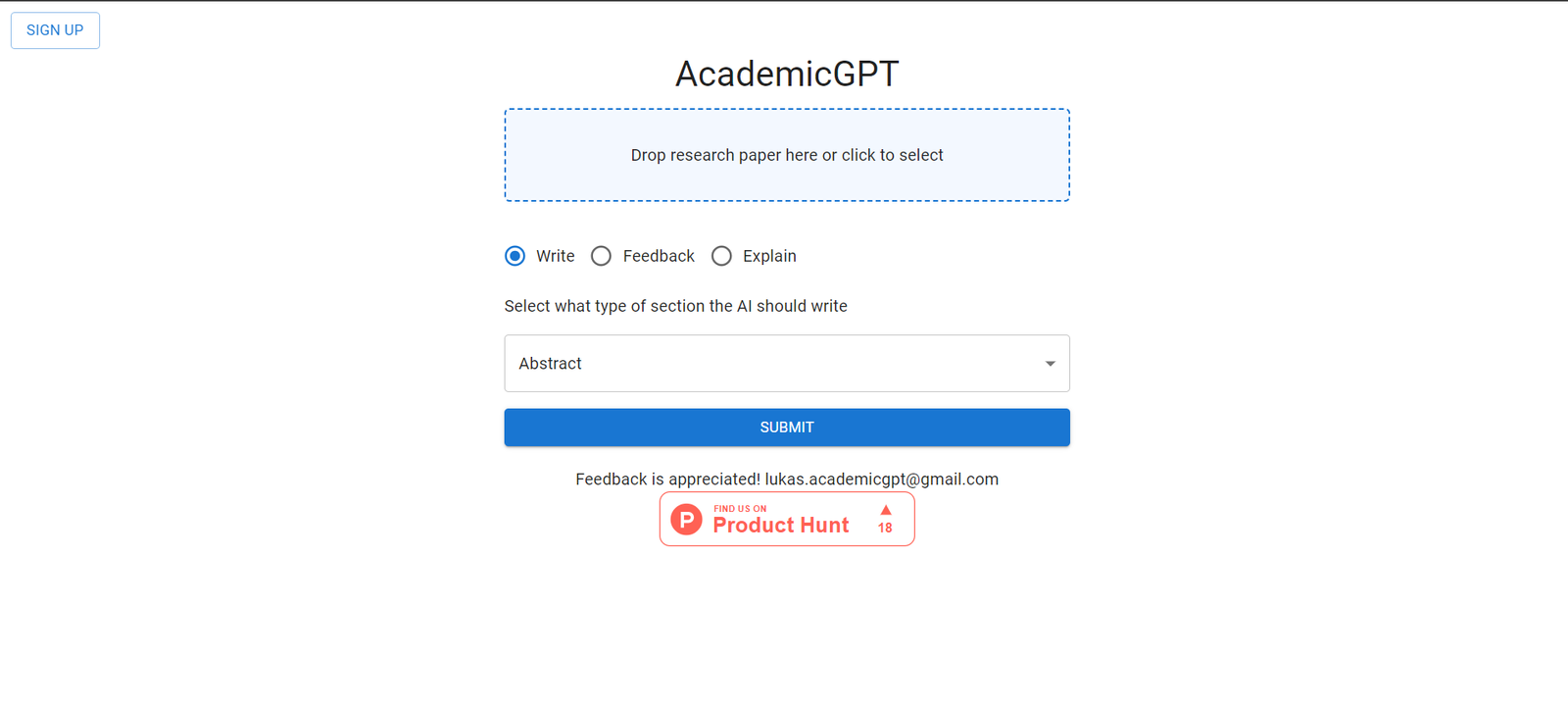Image resolution: width=1568 pixels, height=707 pixels.
Task: Click the dropdown arrow of the section selector
Action: (x=1050, y=364)
